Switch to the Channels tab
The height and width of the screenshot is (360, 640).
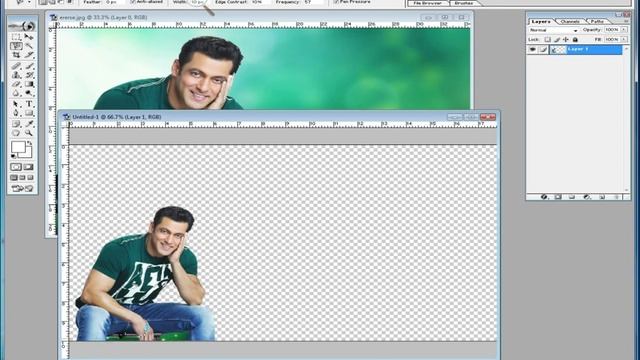570,22
